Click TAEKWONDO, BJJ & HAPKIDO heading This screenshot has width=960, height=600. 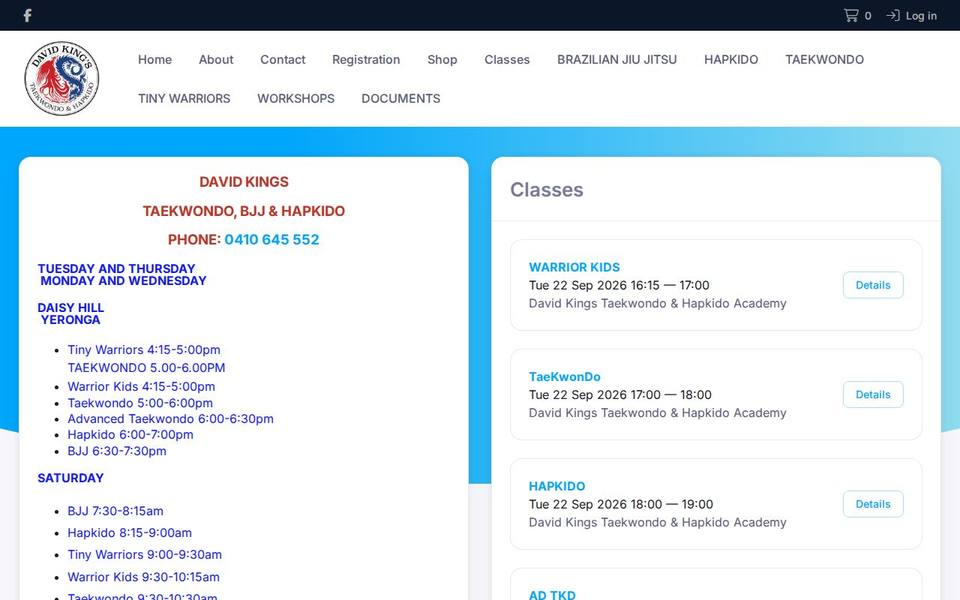(x=244, y=211)
